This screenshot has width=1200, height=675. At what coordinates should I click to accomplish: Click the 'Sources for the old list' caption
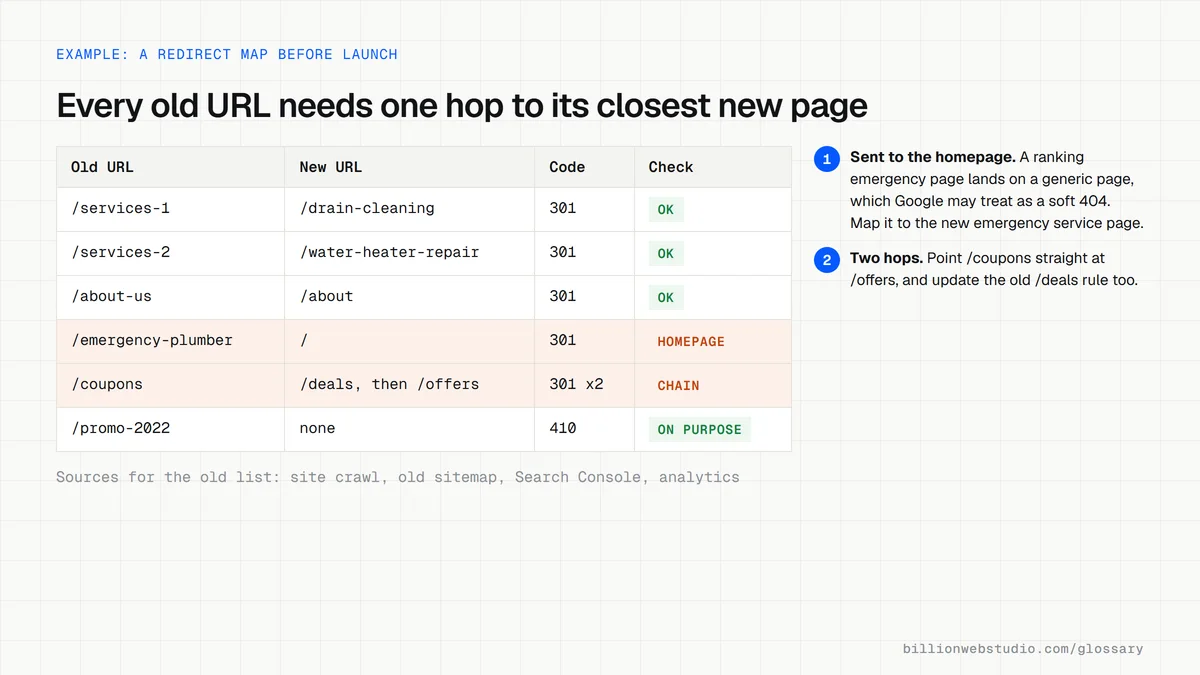click(398, 477)
